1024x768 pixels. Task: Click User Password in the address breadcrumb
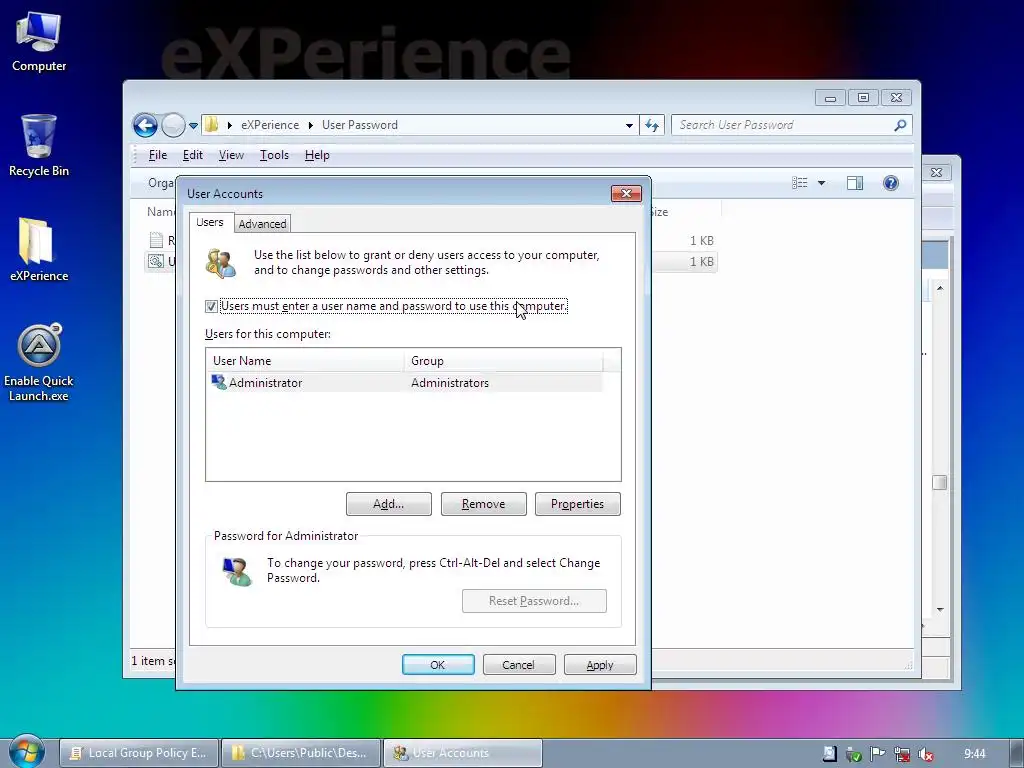tap(359, 125)
